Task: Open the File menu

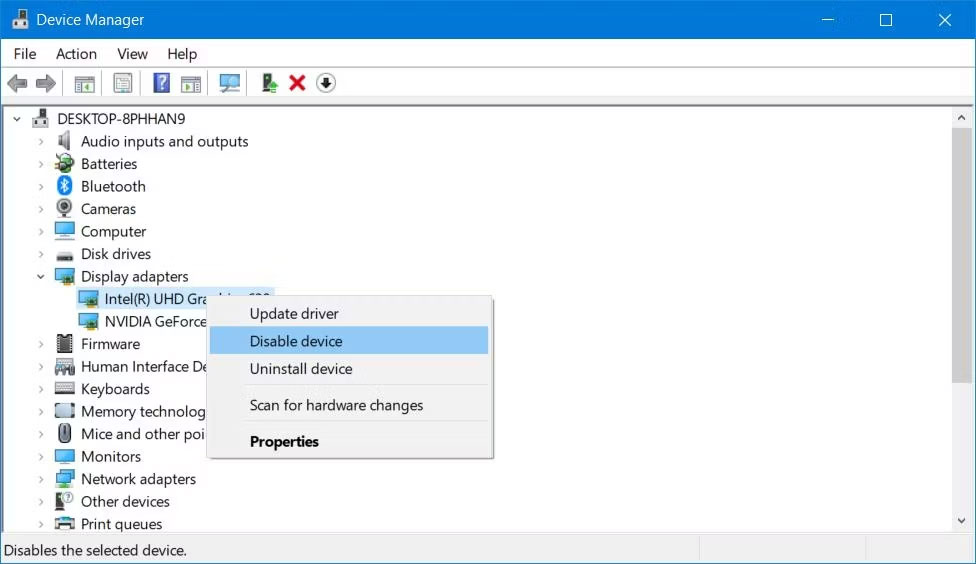Action: 25,54
